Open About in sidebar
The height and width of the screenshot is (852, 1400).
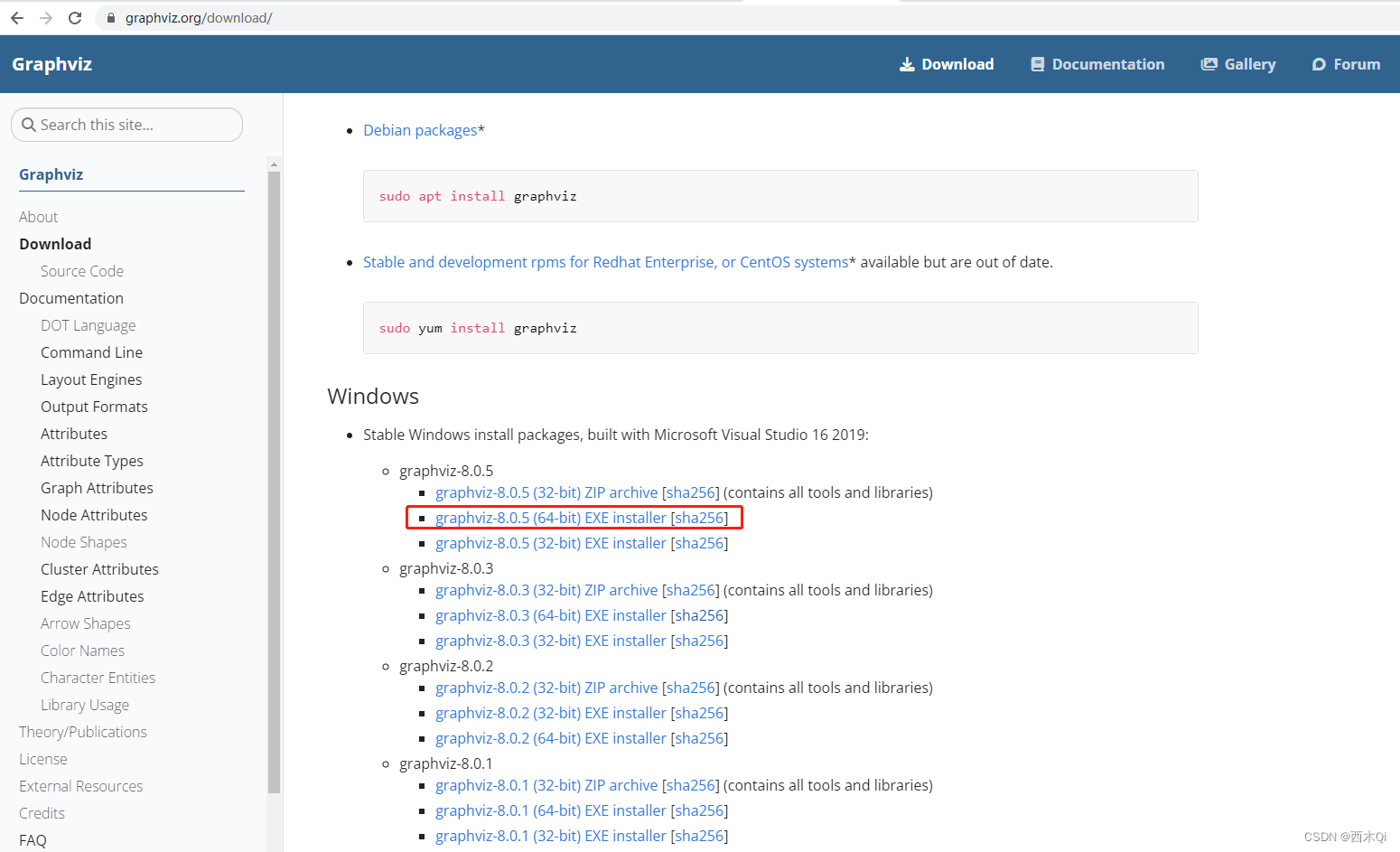pos(38,217)
